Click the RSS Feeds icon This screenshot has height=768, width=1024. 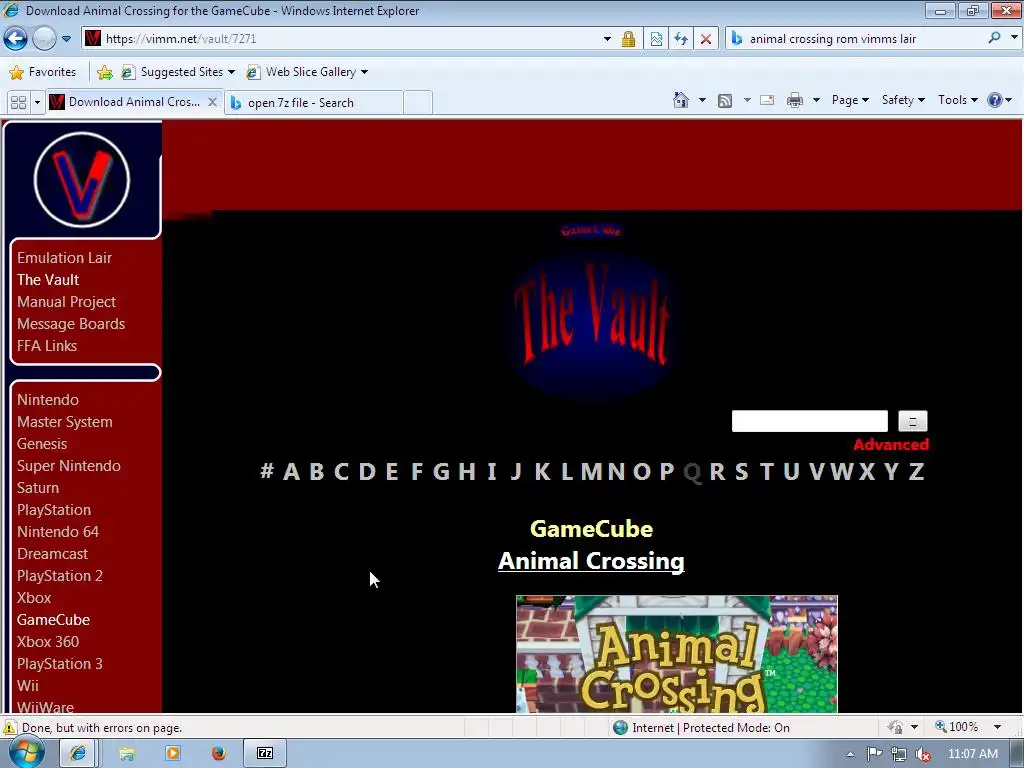(725, 101)
